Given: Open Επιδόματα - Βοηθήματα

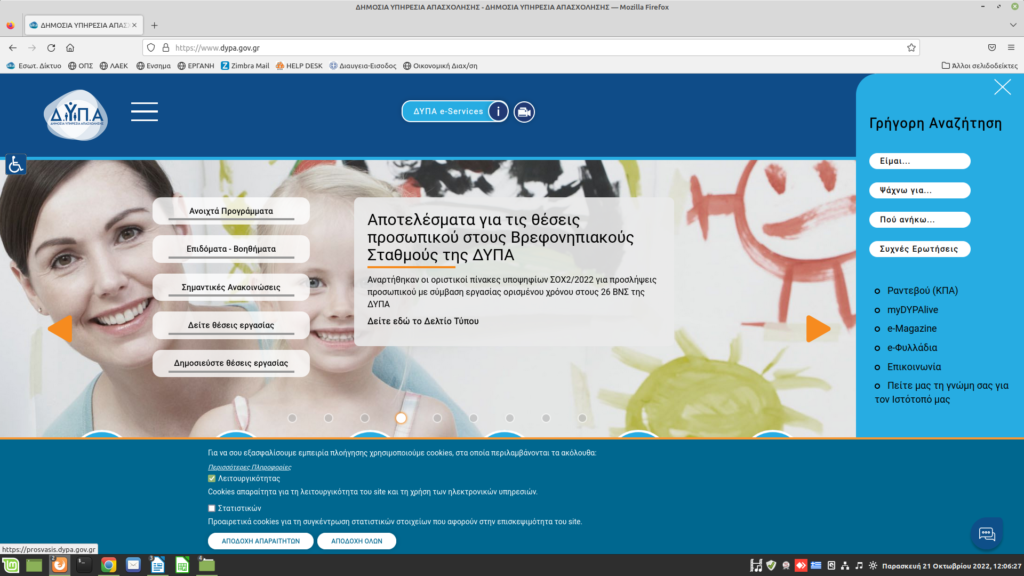Looking at the screenshot, I should 231,249.
